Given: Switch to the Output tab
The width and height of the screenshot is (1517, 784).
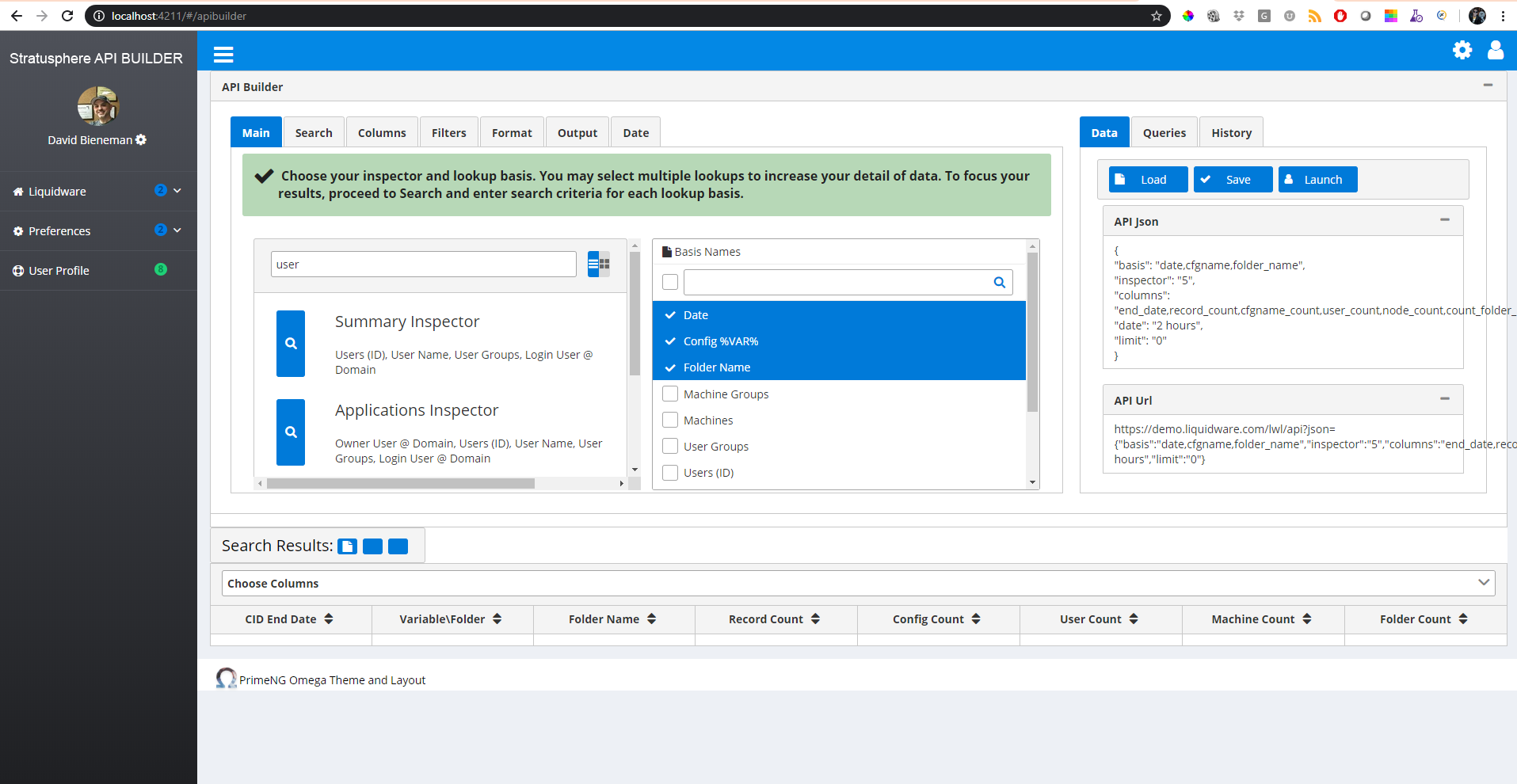Looking at the screenshot, I should tap(577, 132).
